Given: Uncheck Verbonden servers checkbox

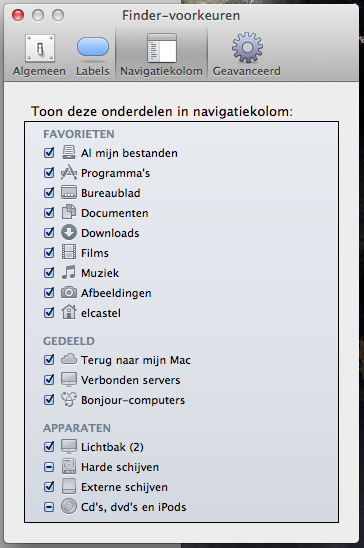Looking at the screenshot, I should pyautogui.click(x=49, y=380).
